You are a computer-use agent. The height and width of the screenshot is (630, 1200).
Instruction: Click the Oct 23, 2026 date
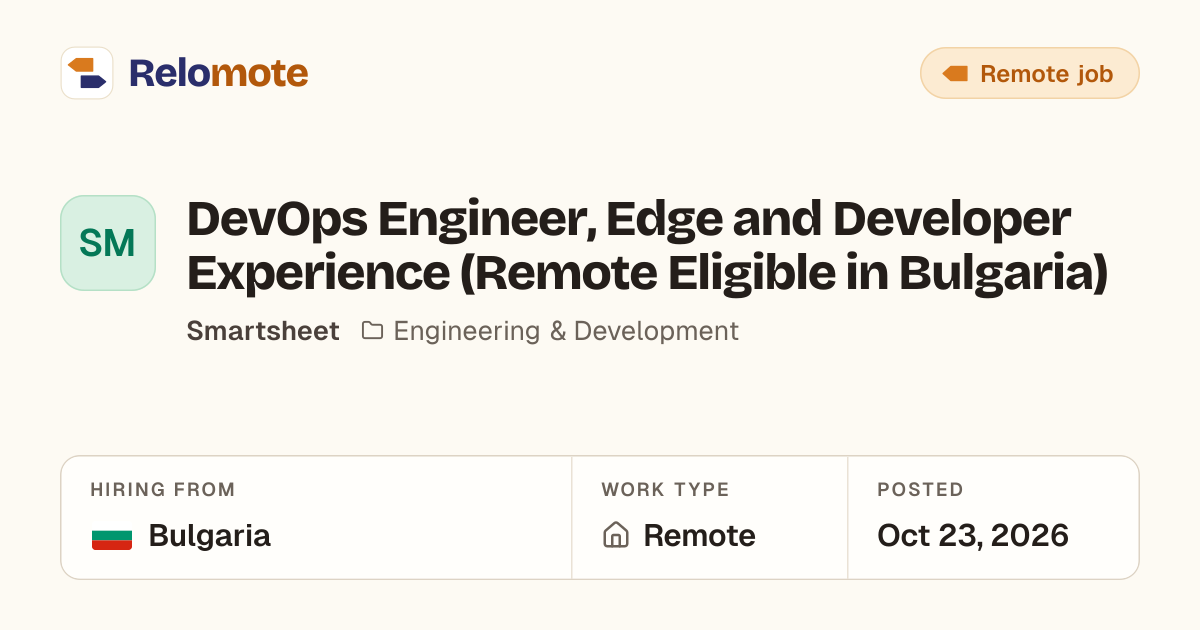(x=973, y=536)
